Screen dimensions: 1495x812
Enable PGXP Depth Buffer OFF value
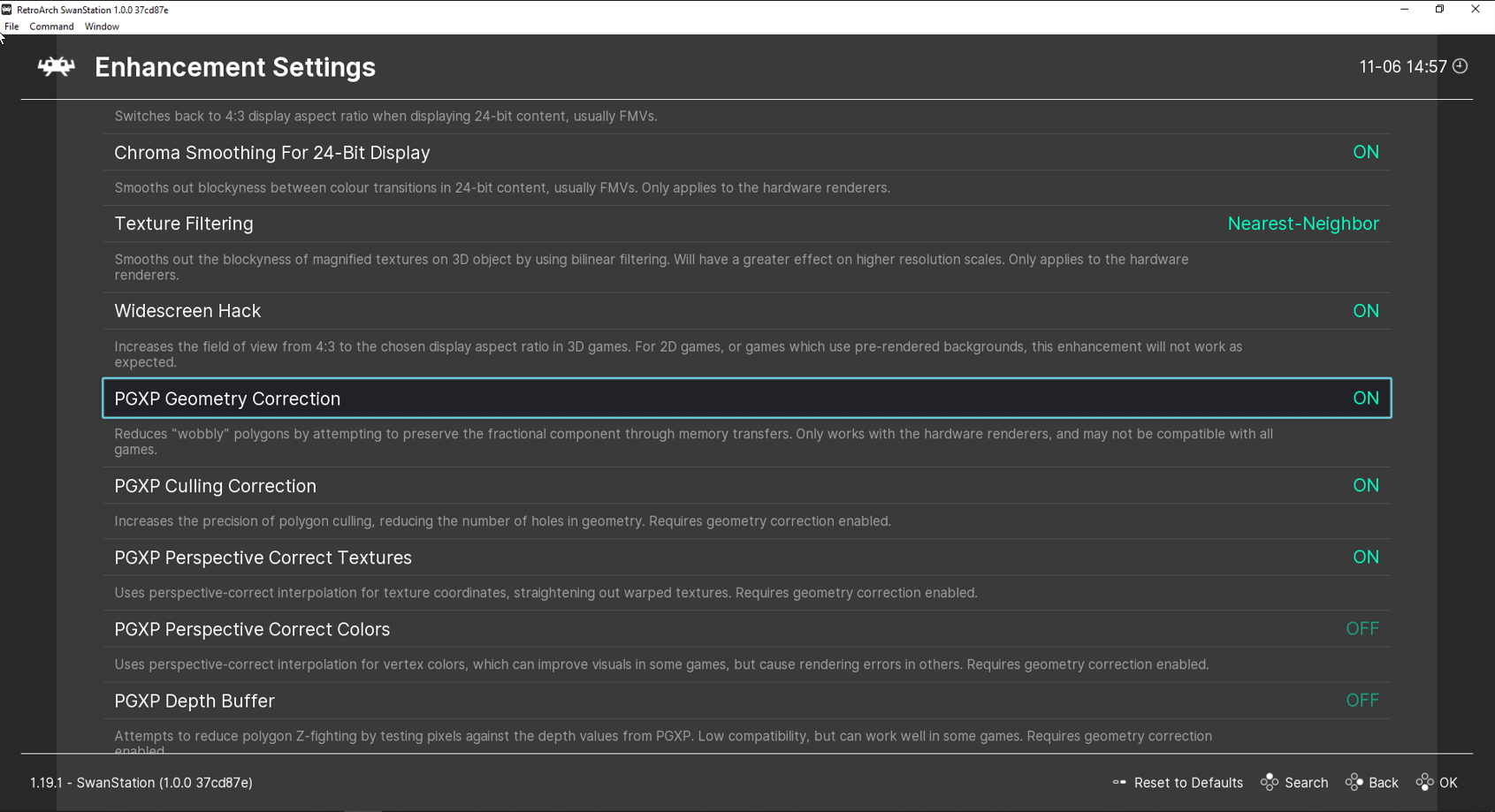tap(1362, 701)
